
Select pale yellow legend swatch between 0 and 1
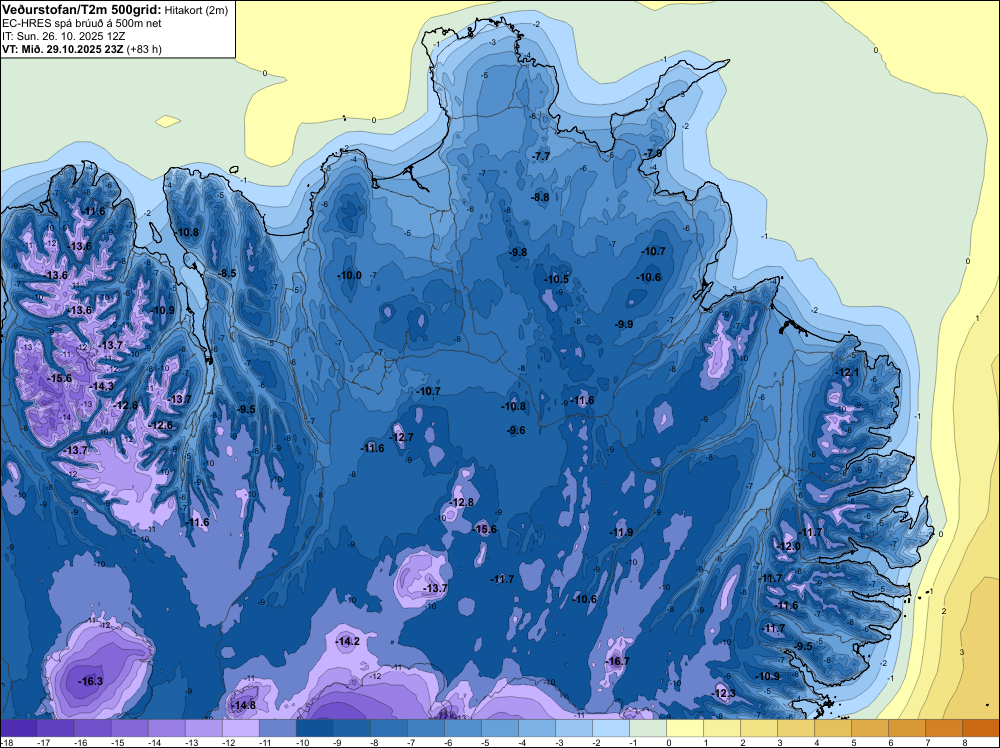pos(685,728)
